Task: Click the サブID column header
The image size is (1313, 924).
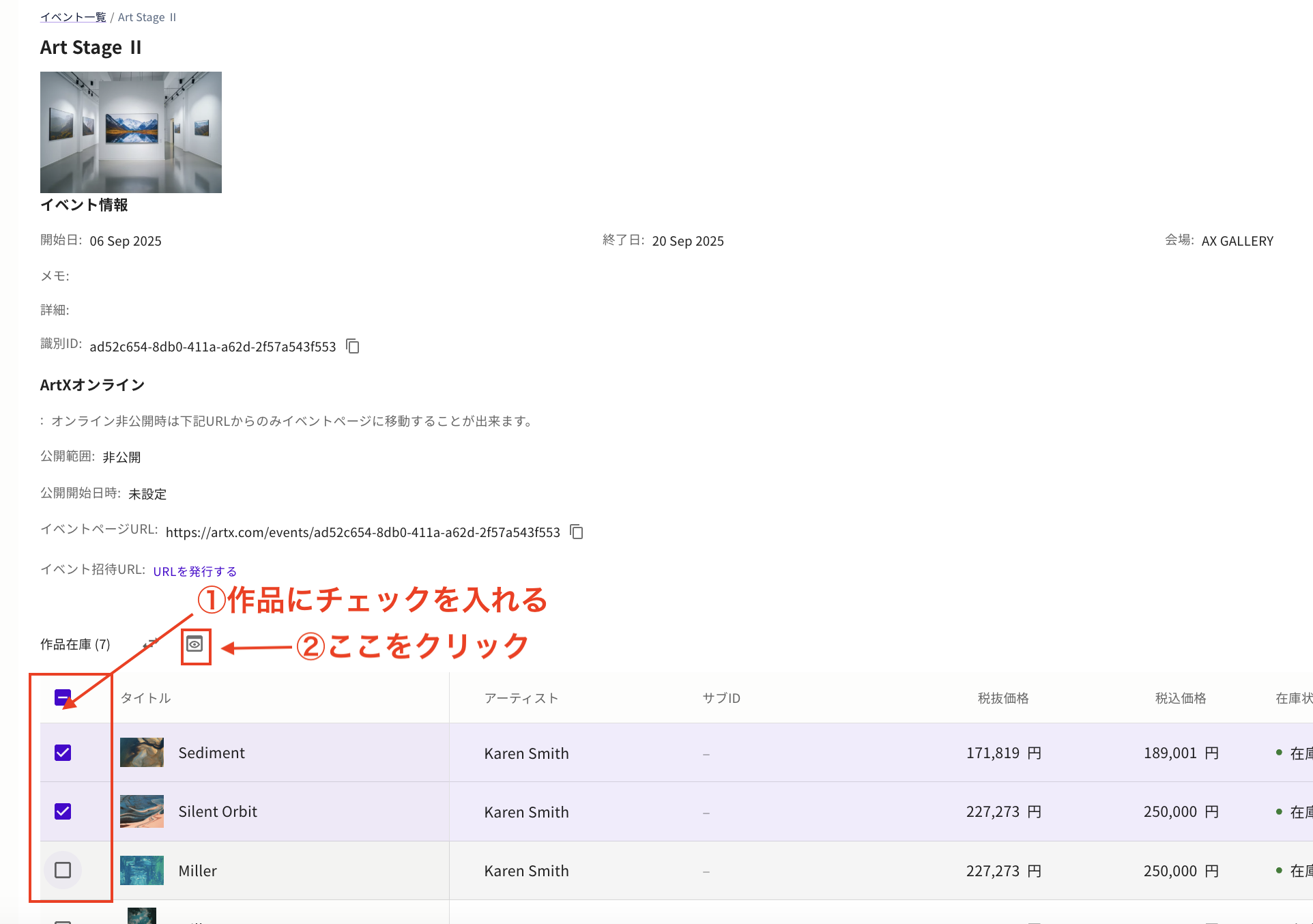Action: tap(721, 698)
